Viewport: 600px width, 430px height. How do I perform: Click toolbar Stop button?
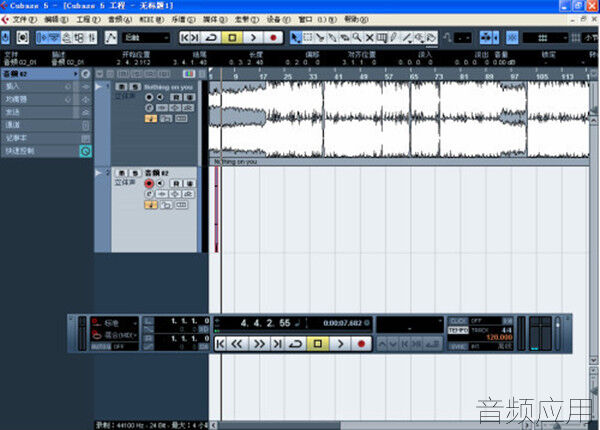coord(232,37)
